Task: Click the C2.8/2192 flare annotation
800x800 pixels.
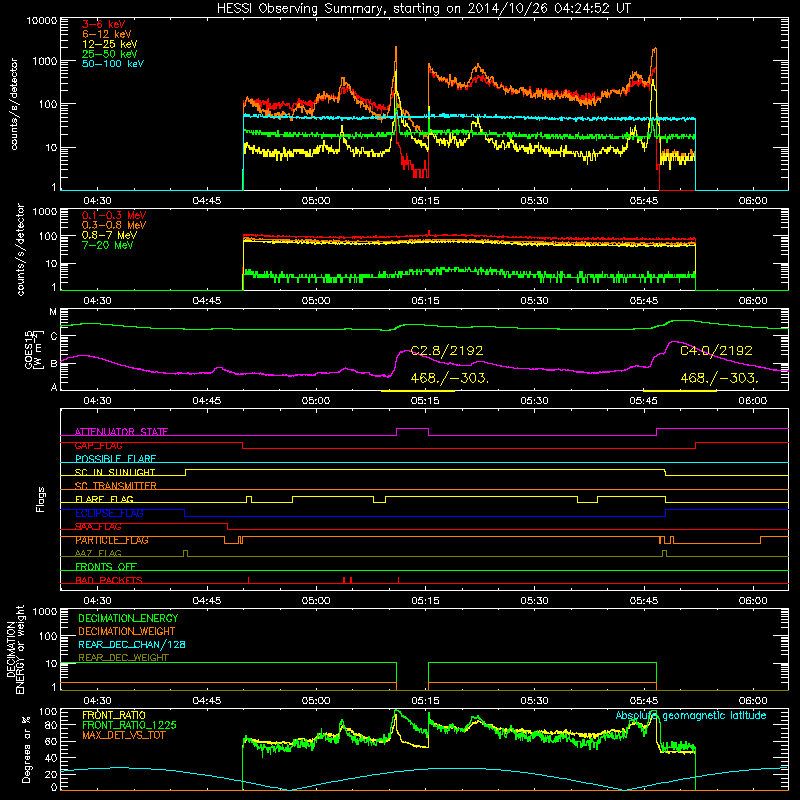Action: pyautogui.click(x=447, y=351)
